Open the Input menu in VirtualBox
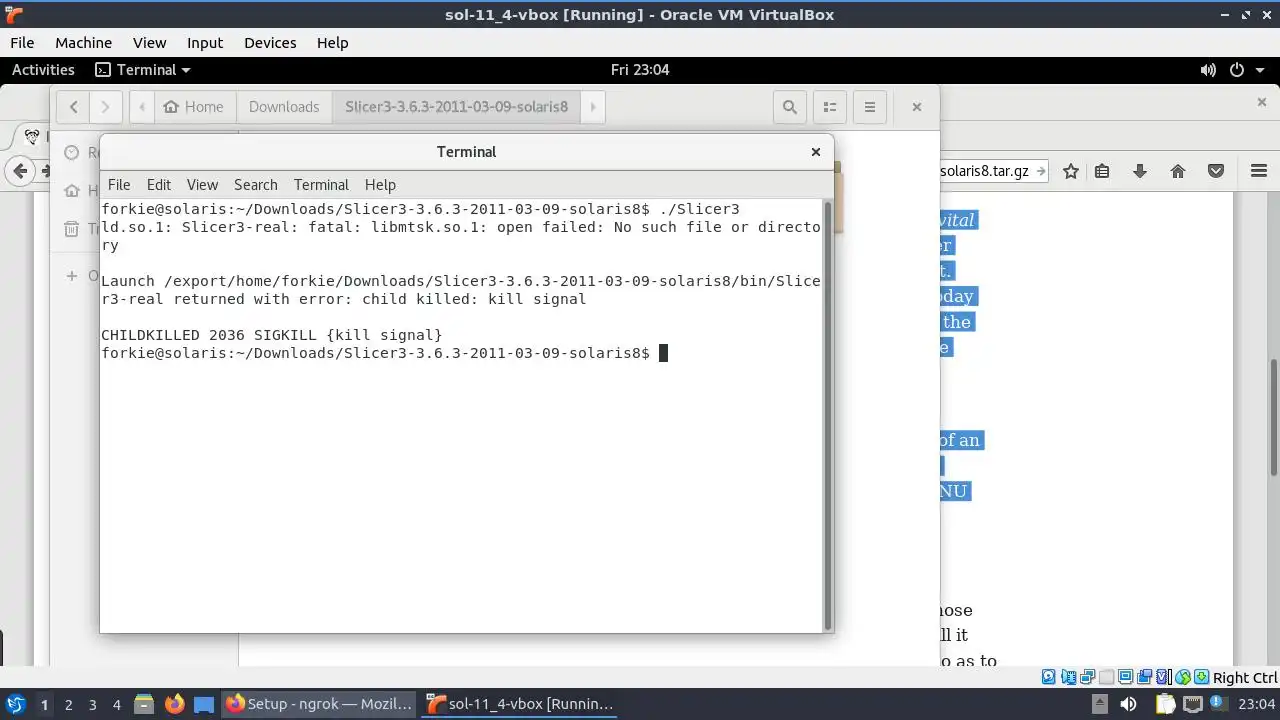Screen dimensions: 1280x720 (x=205, y=43)
